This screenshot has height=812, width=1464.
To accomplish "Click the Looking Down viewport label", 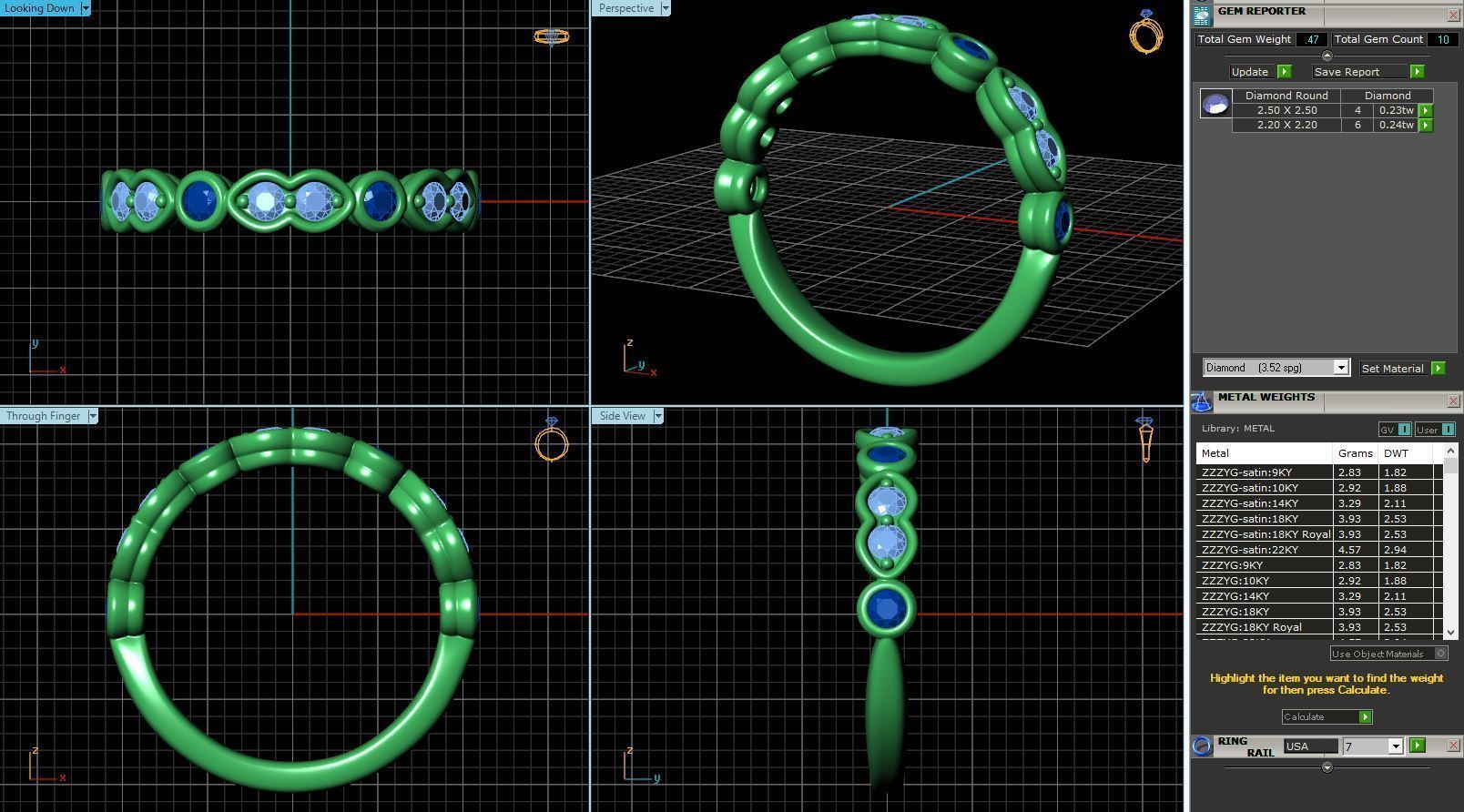I will (x=40, y=8).
